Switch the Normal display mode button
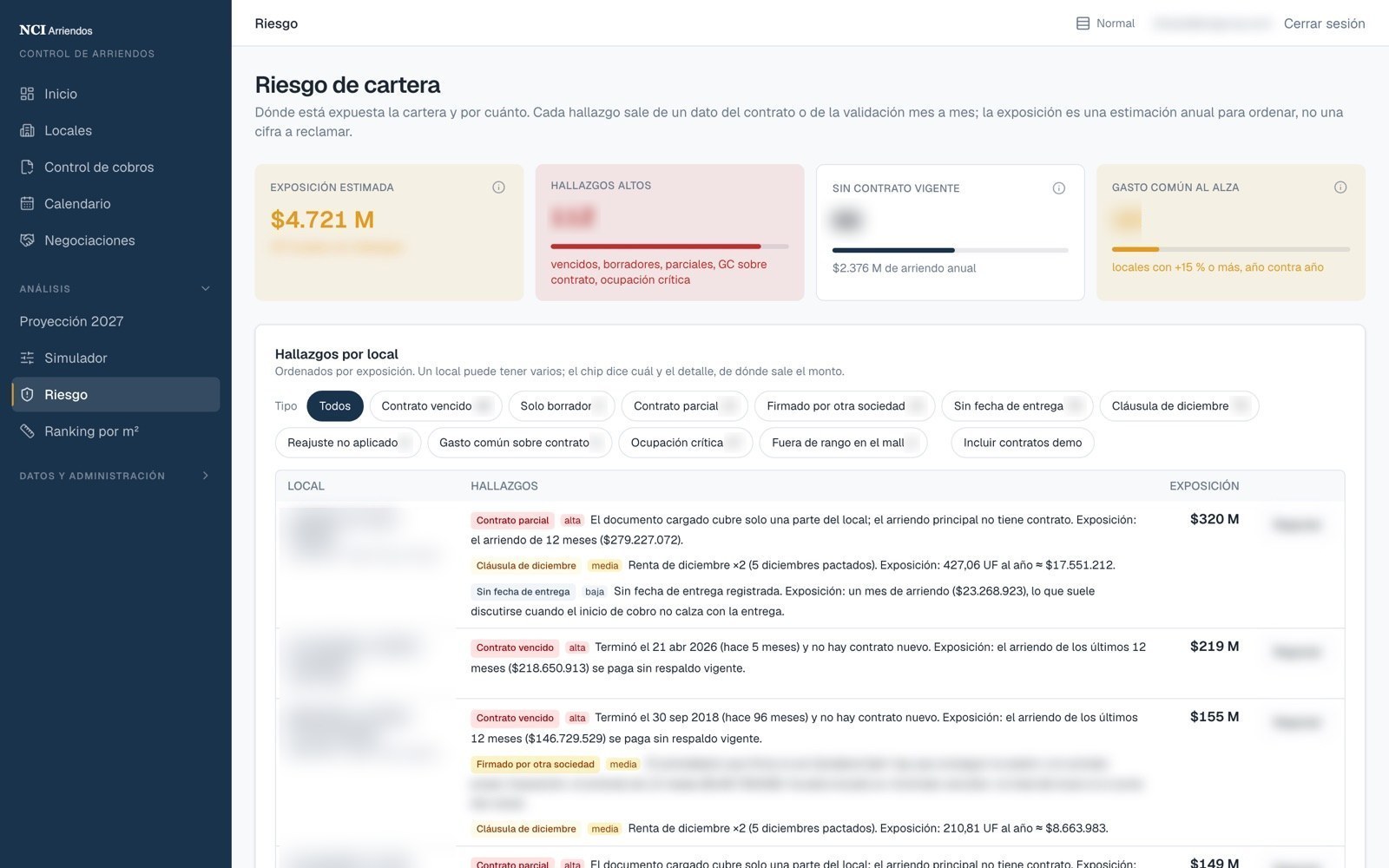The width and height of the screenshot is (1389, 868). (x=1105, y=23)
